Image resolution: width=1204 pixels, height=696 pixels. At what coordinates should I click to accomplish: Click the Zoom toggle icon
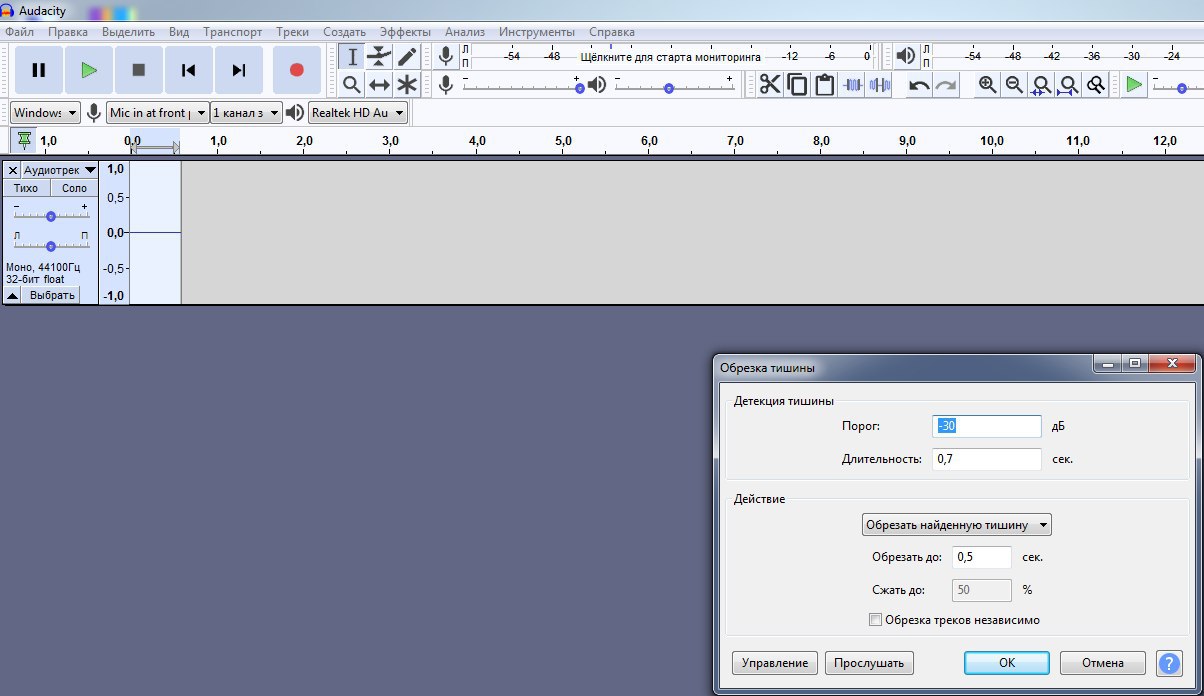(x=1096, y=85)
